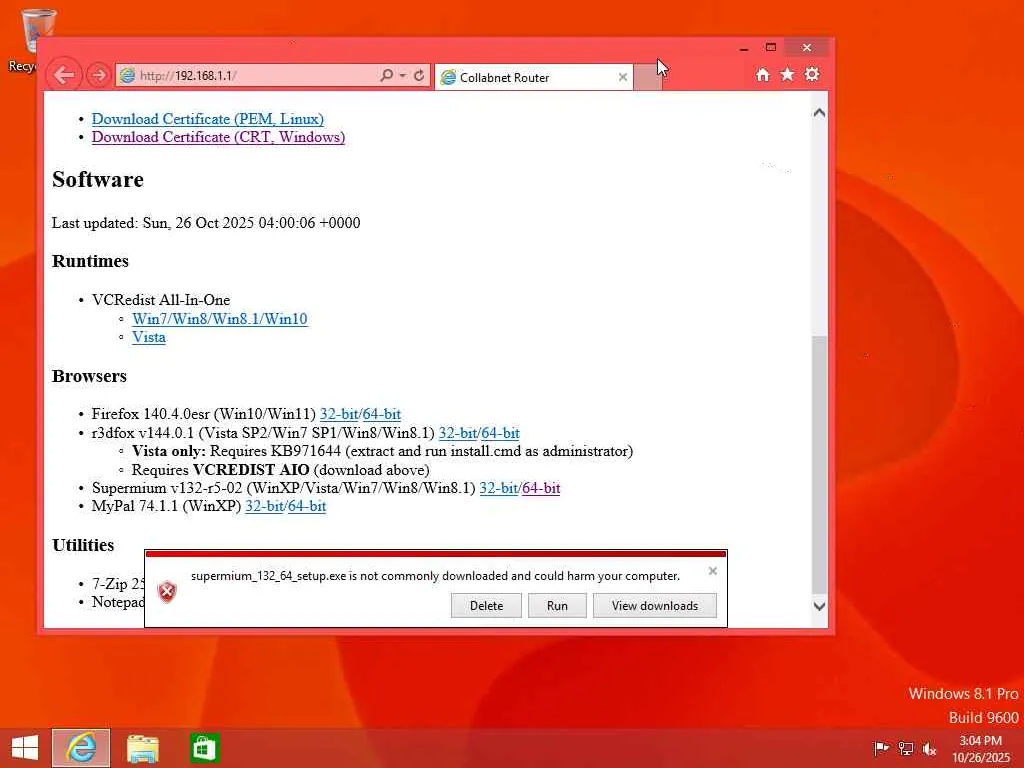1024x768 pixels.
Task: Open VCRedist Win7/Win8/Win8.1/Win10 link
Action: click(219, 319)
